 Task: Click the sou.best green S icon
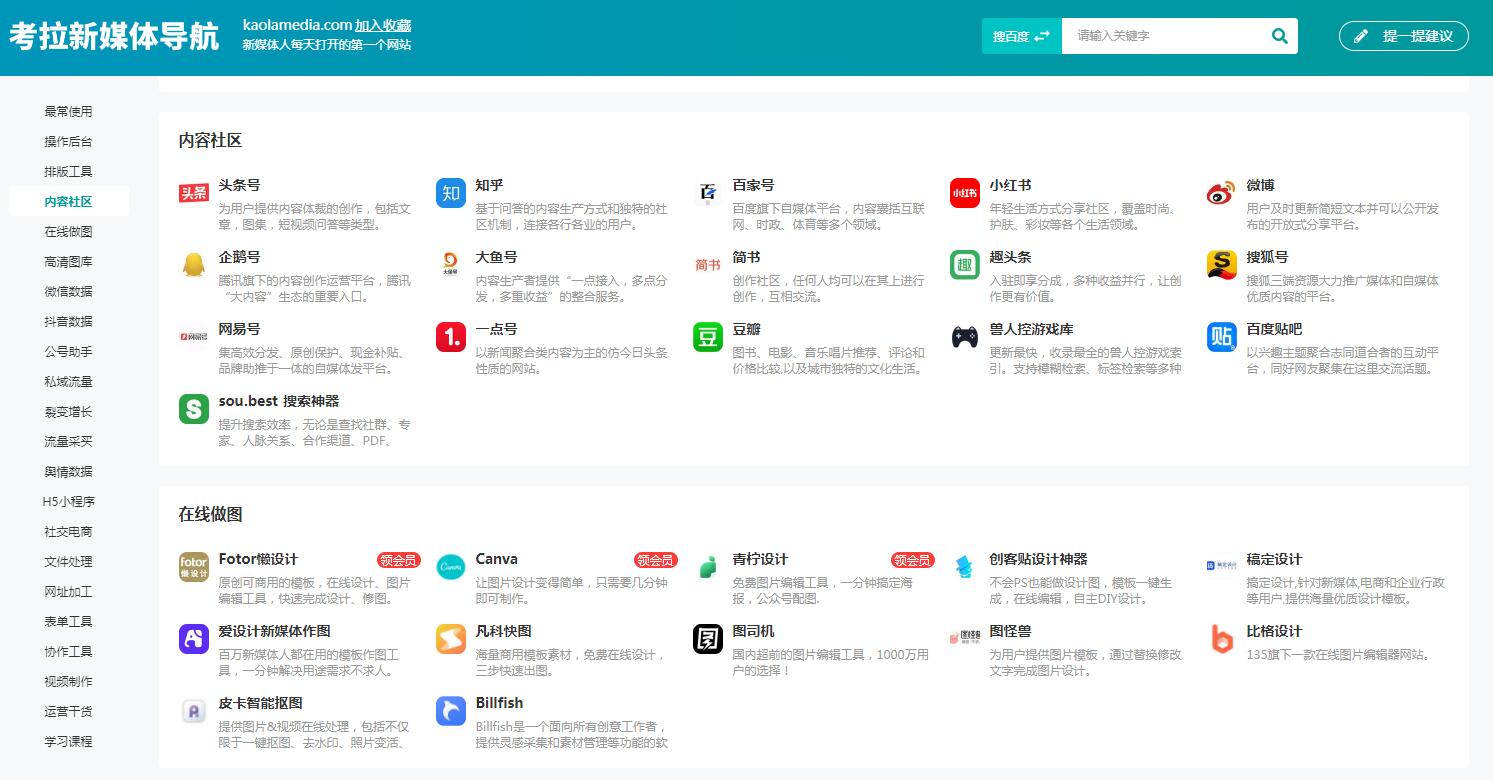[194, 409]
